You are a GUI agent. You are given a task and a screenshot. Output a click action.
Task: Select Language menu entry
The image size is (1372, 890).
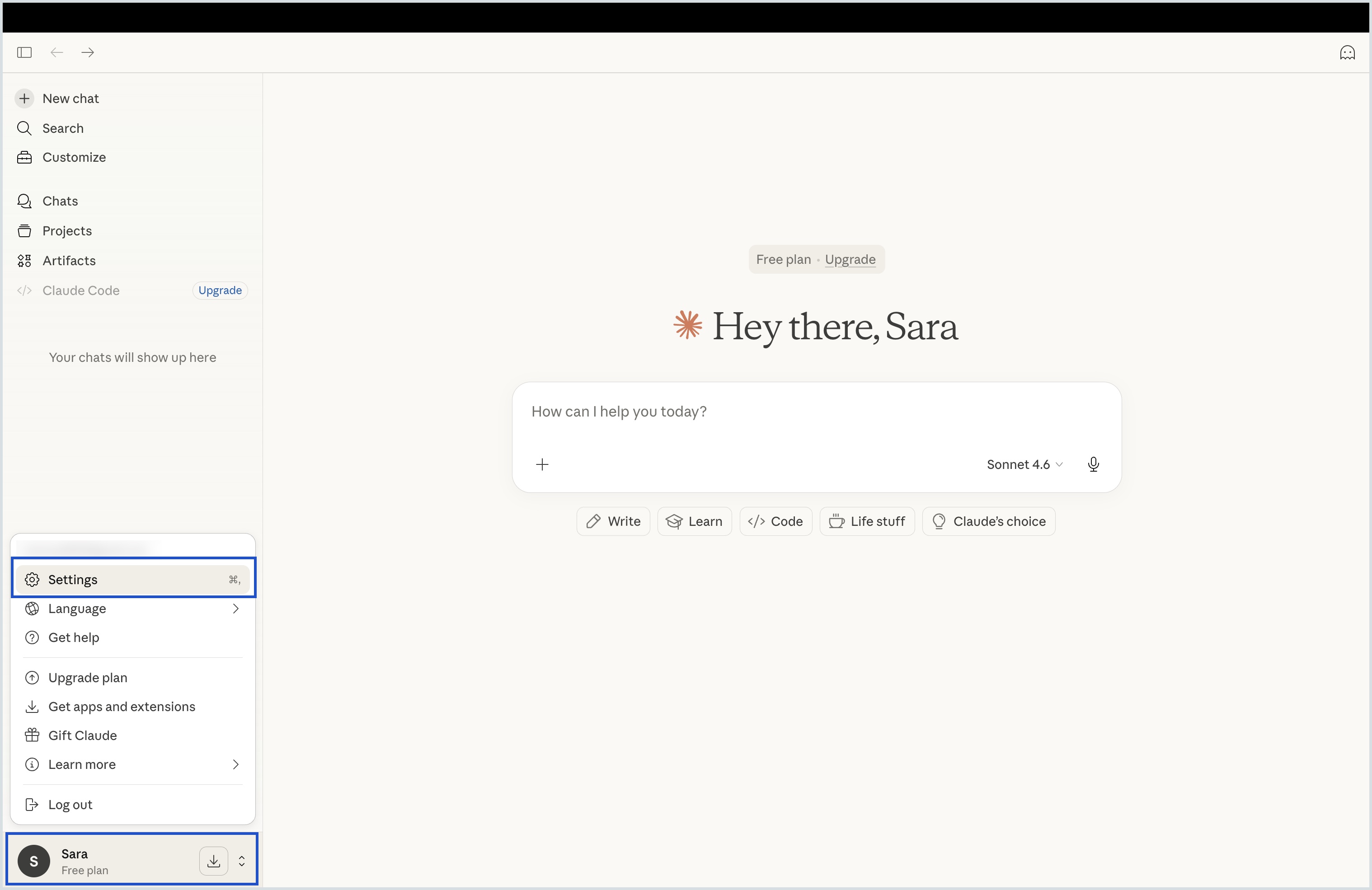tap(133, 609)
